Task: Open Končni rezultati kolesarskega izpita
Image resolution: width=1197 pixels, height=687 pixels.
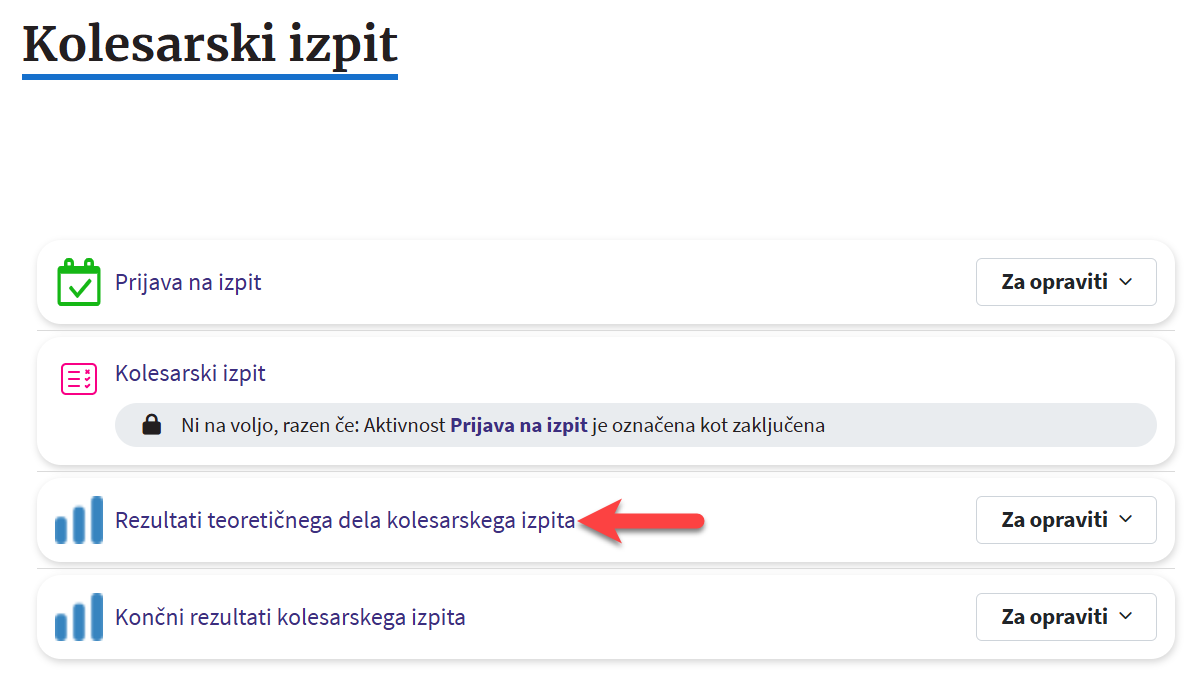Action: (290, 617)
